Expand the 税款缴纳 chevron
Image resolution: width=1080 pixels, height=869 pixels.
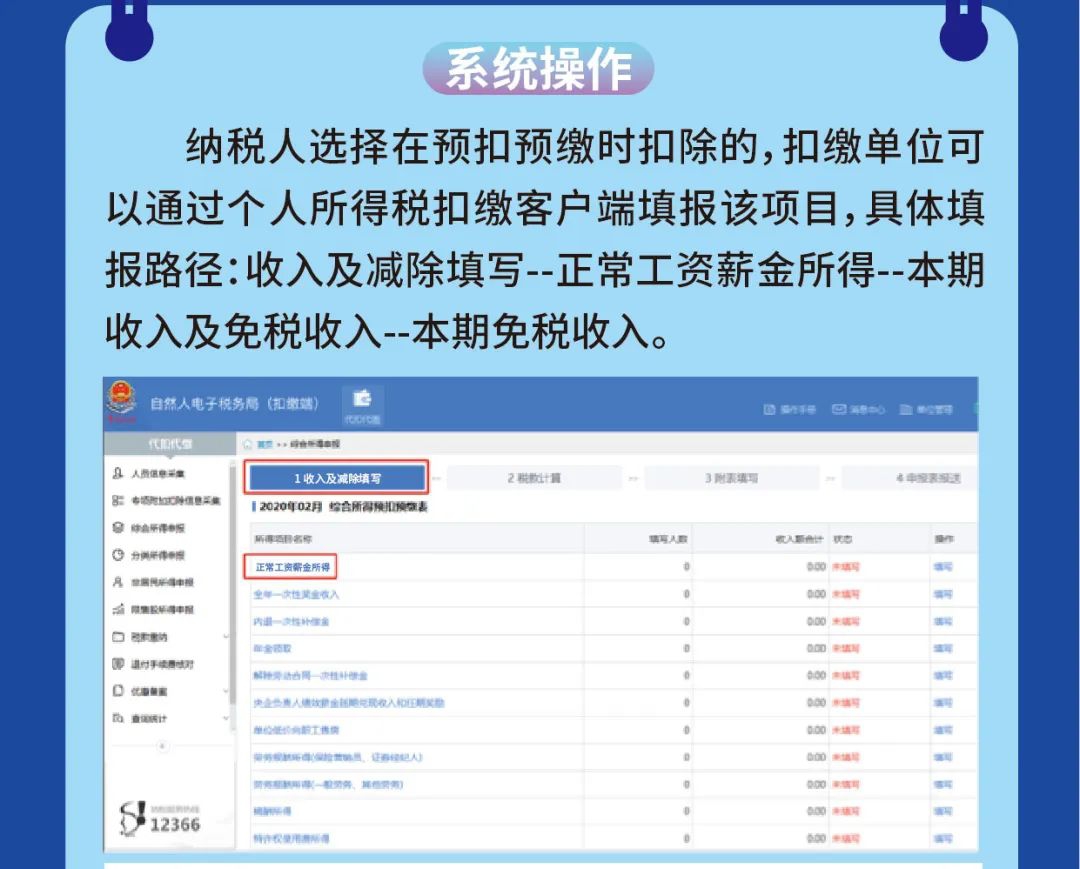coord(226,637)
